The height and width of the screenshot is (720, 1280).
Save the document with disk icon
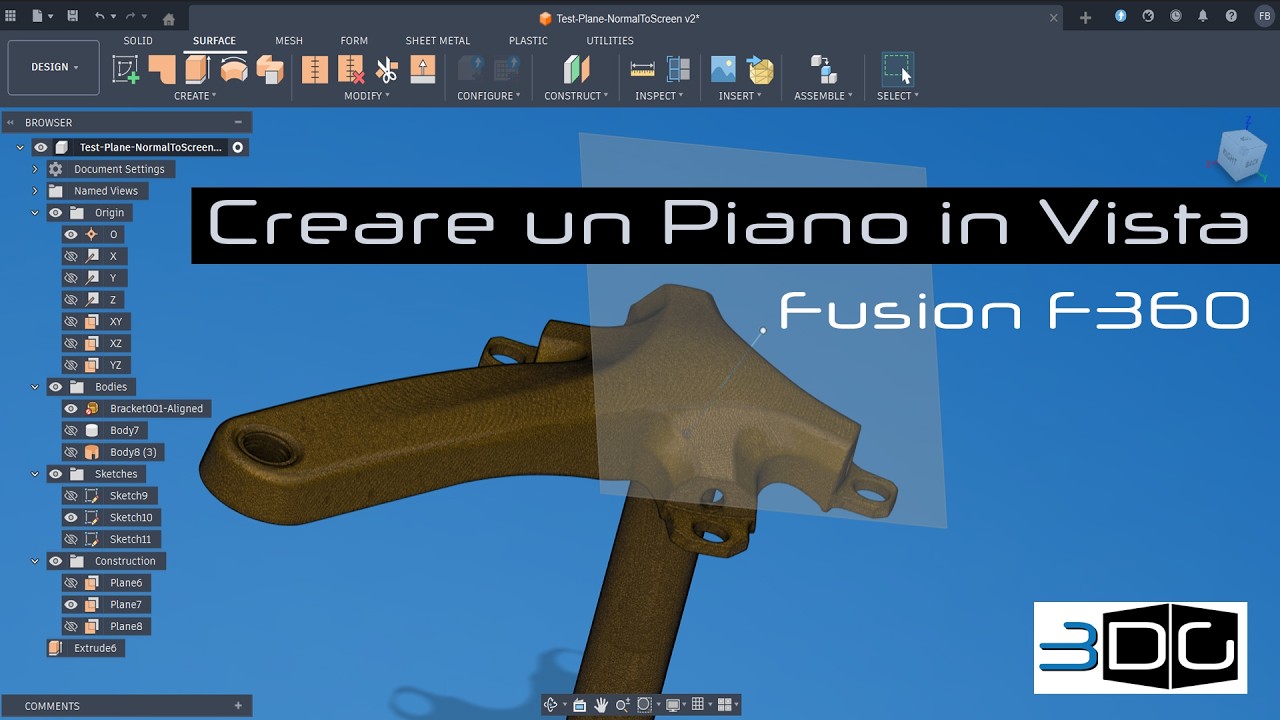[72, 16]
